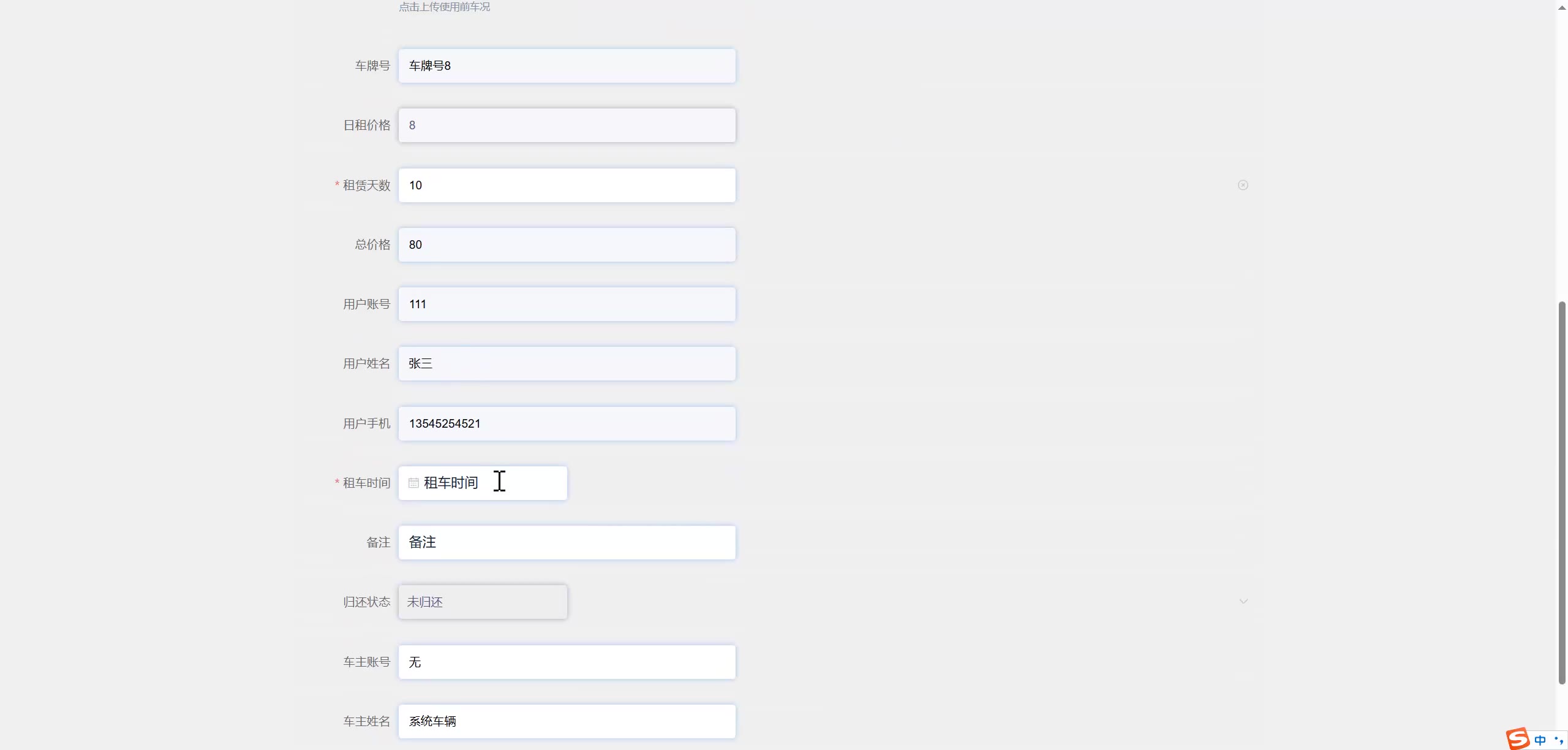Click the 用户姓名 field showing 张三
This screenshot has width=1568, height=750.
coord(567,363)
